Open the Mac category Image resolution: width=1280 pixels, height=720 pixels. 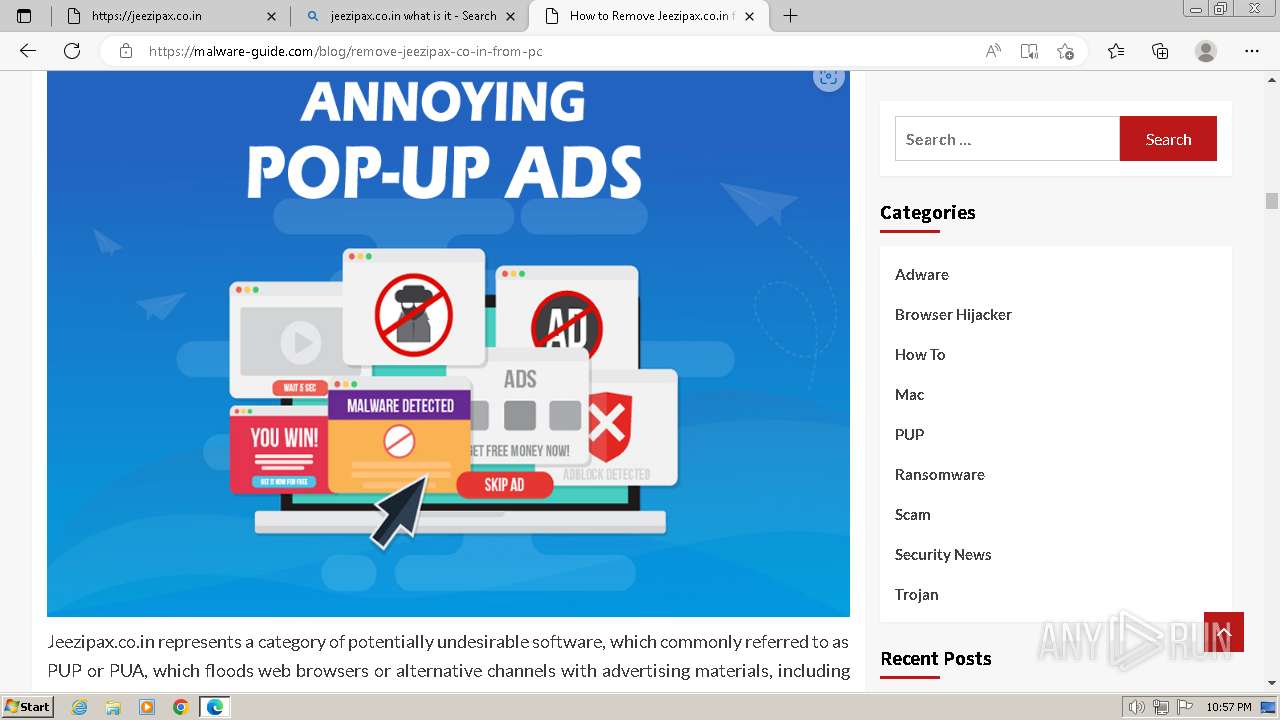[909, 394]
